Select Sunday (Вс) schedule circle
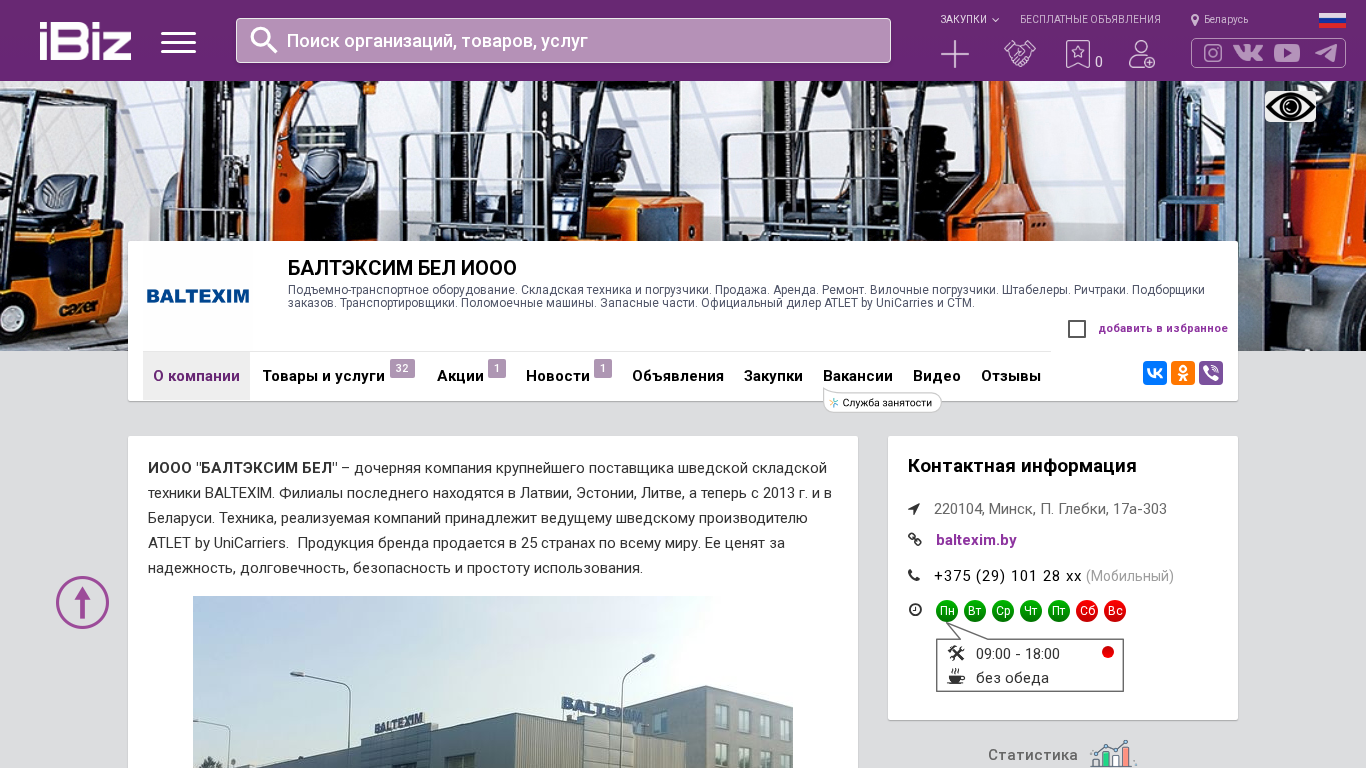This screenshot has height=768, width=1366. coord(1115,611)
